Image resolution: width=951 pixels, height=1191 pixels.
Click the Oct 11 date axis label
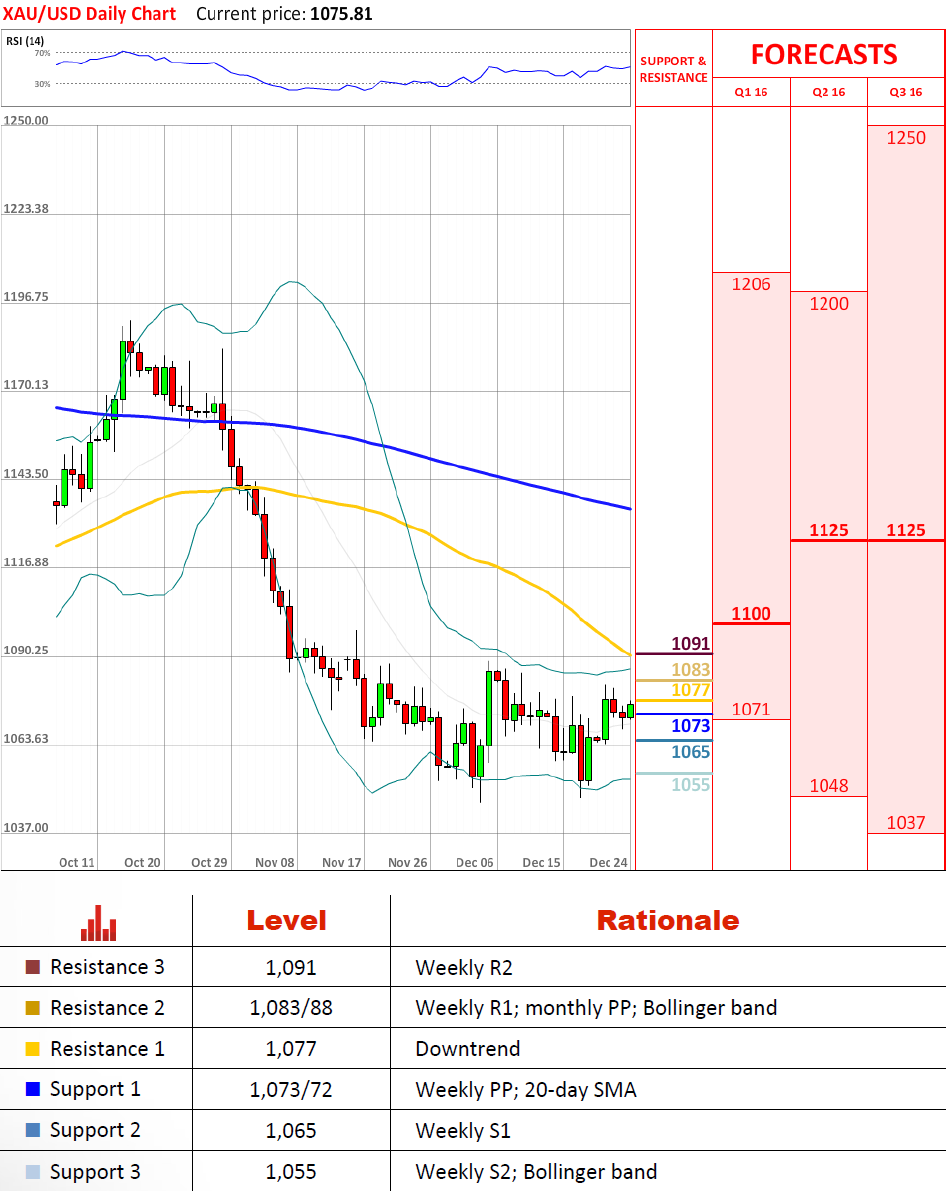click(x=77, y=863)
